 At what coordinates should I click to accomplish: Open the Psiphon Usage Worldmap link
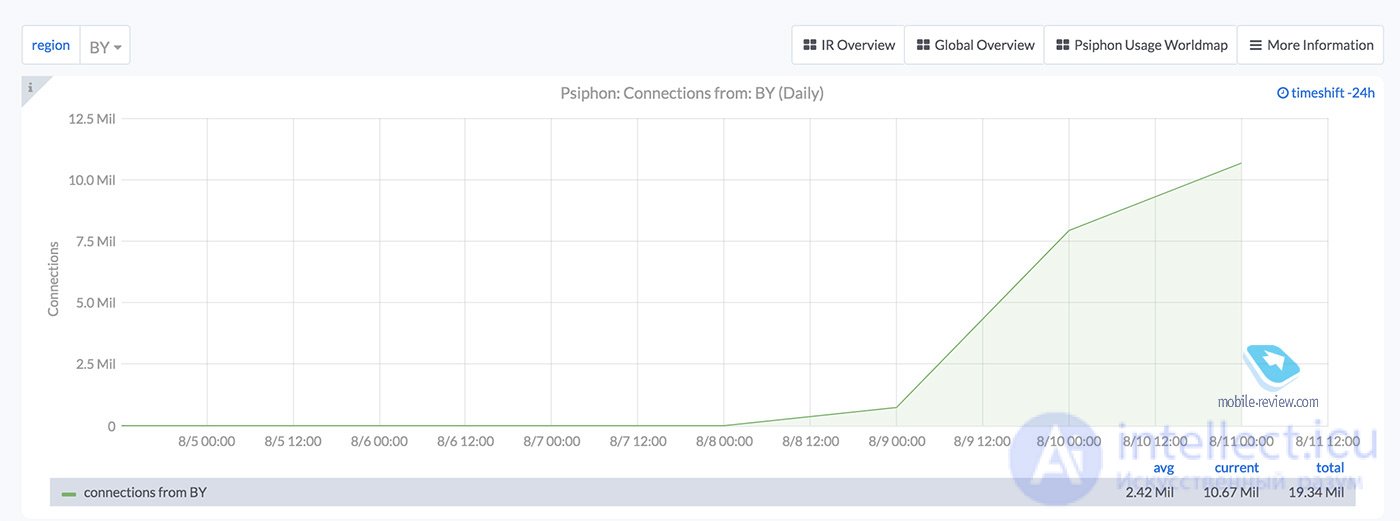click(1141, 45)
